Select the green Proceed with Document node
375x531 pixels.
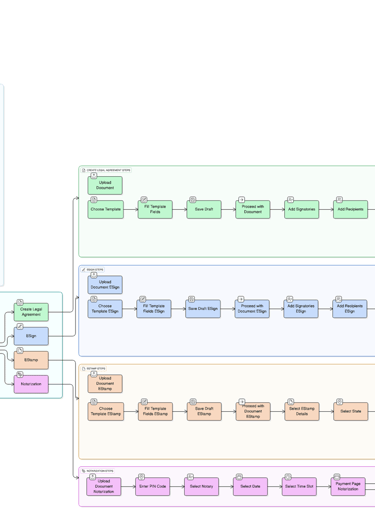click(x=253, y=209)
